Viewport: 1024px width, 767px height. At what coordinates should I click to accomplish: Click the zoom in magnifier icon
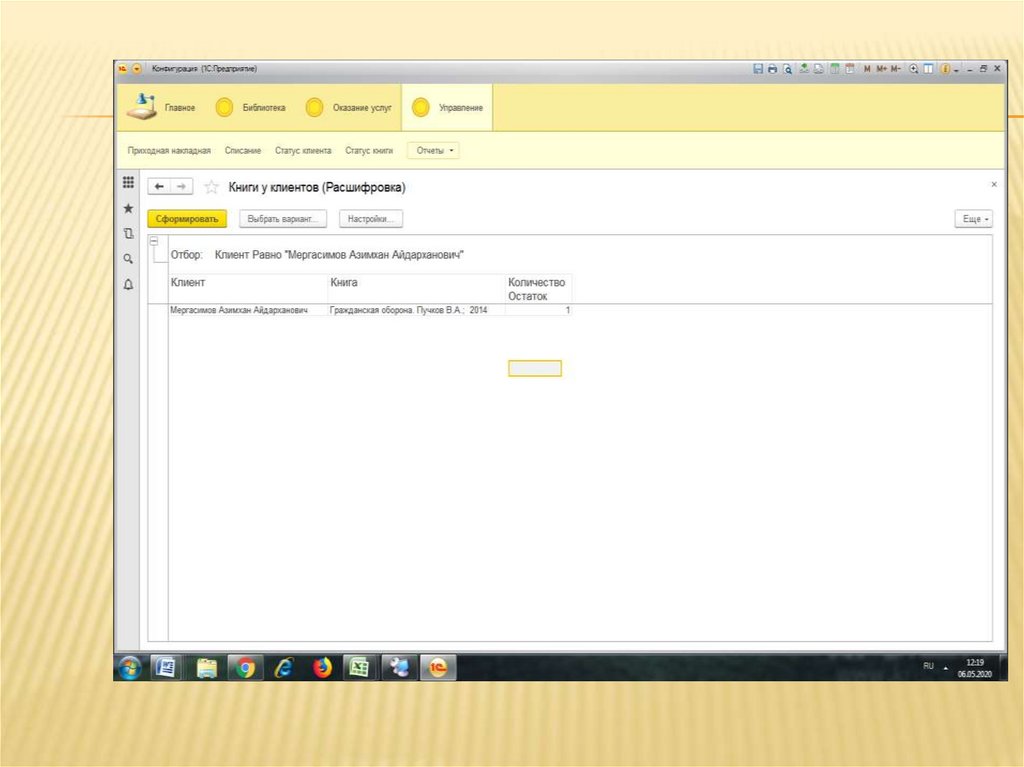coord(914,69)
